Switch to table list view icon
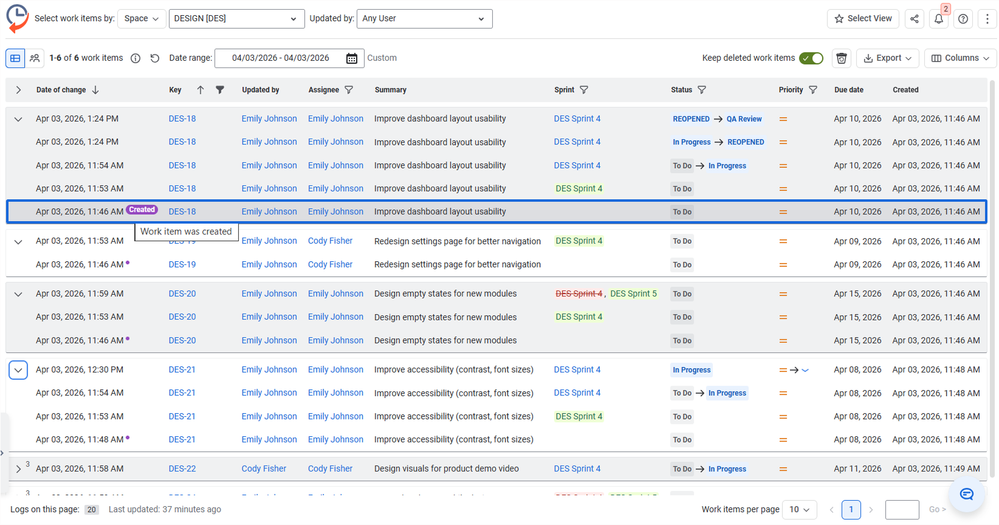Screen dimensions: 999x525 point(15,58)
